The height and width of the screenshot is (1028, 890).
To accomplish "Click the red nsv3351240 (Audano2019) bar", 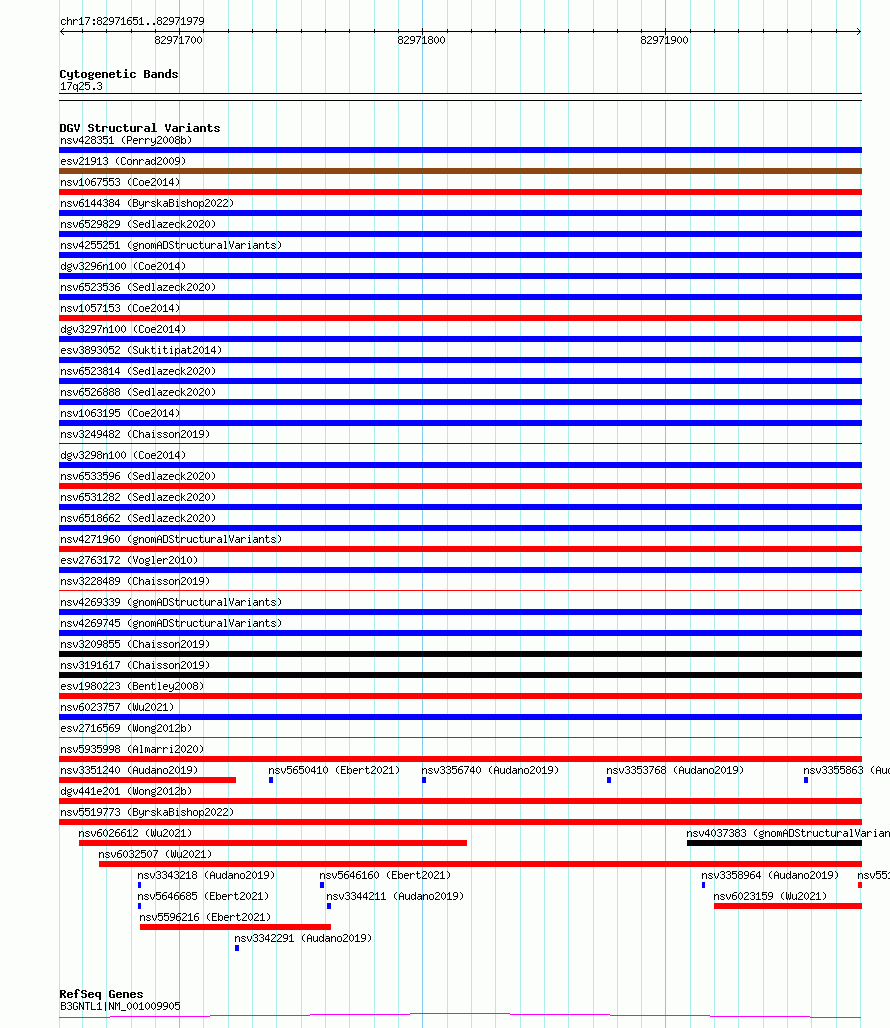I will click(x=147, y=780).
